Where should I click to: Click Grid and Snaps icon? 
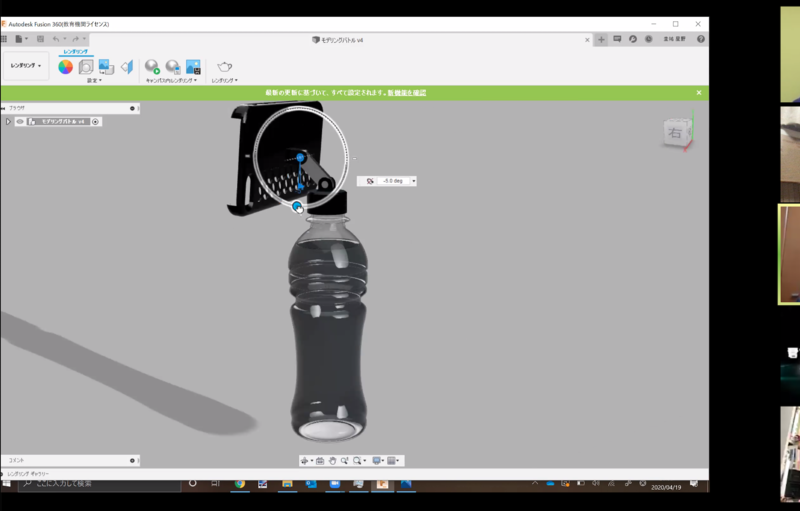(391, 461)
